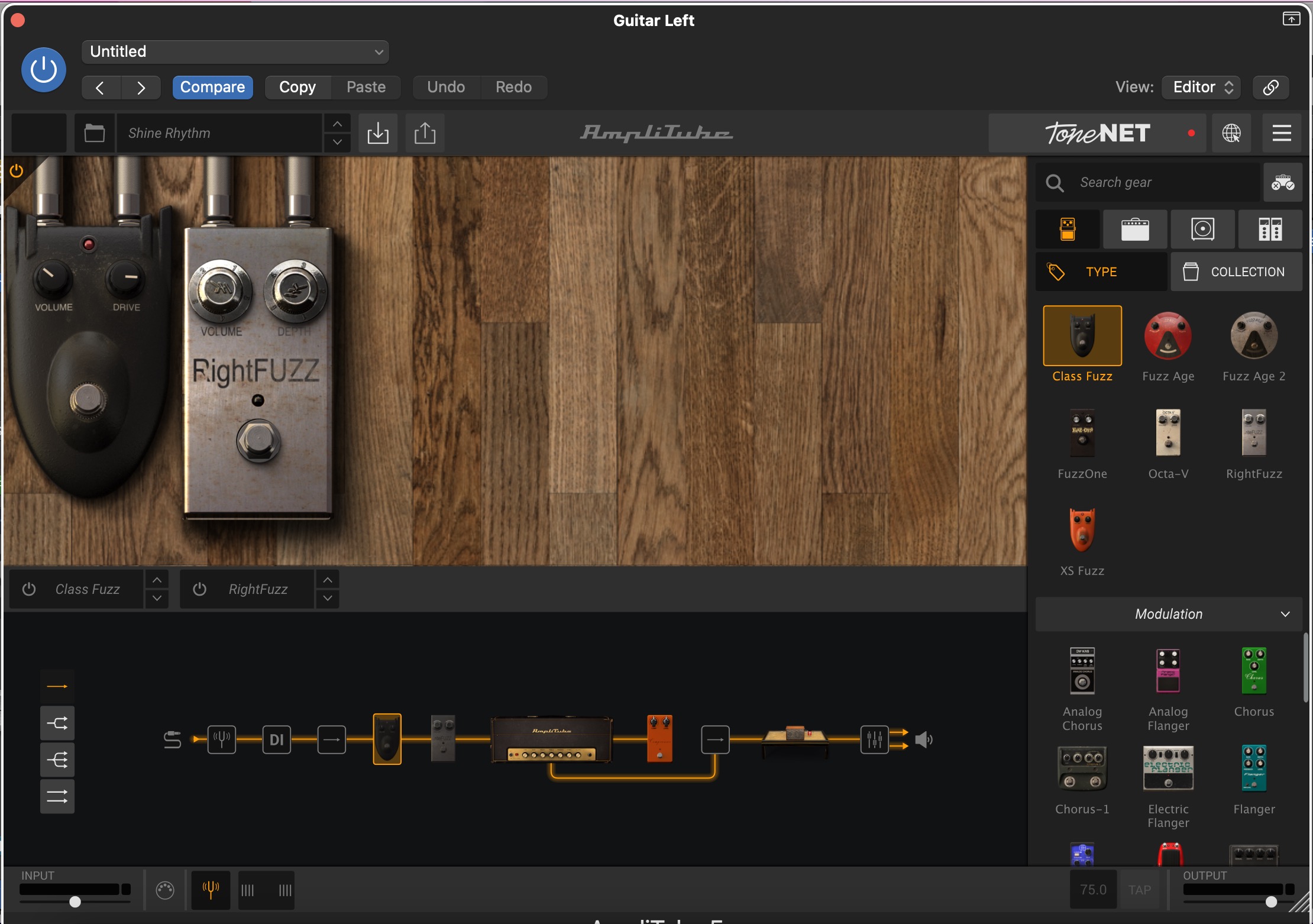Go to previous preset arrow
This screenshot has height=924, width=1313.
pos(101,88)
